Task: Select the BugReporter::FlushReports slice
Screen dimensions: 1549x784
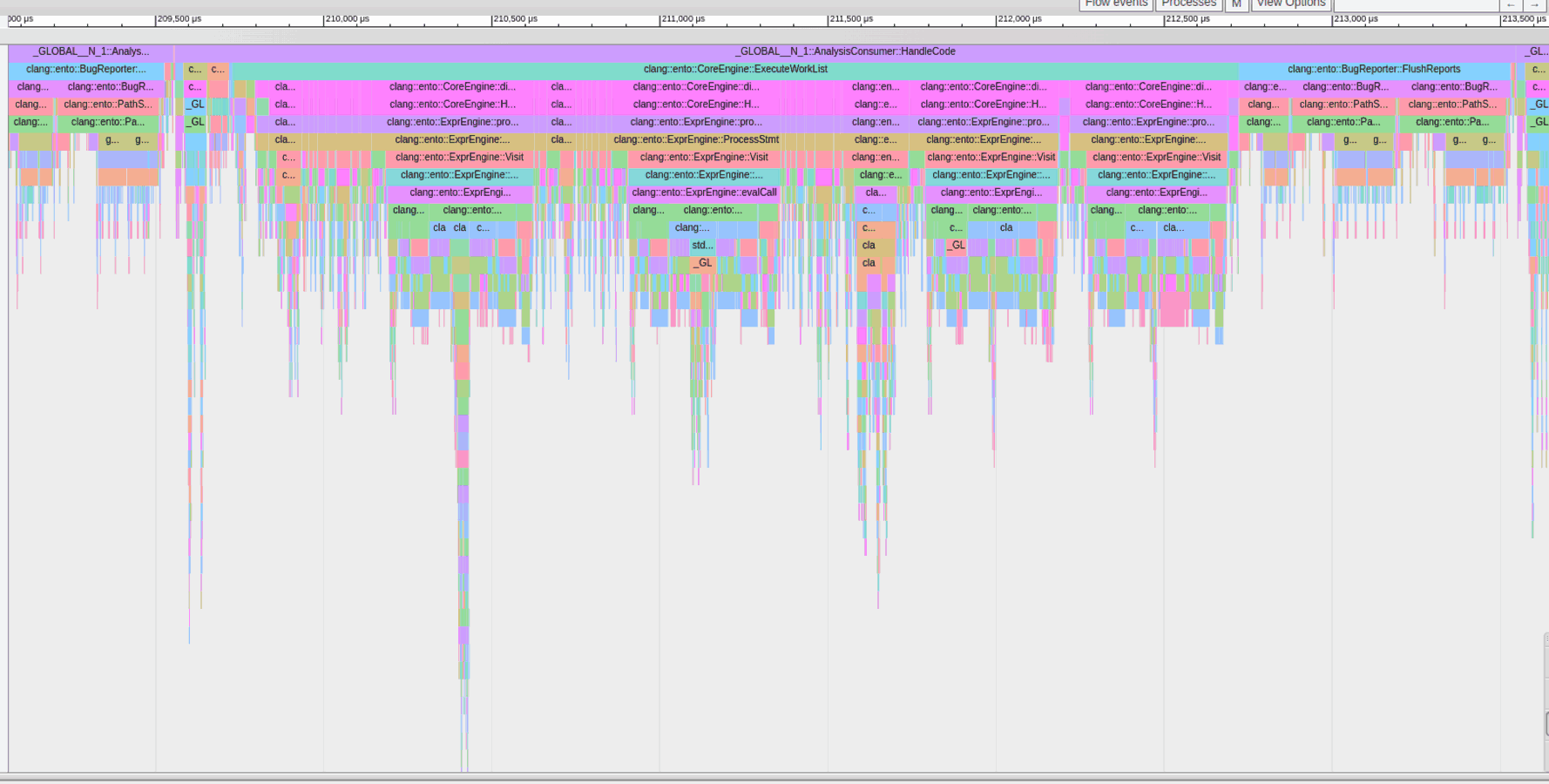Action: click(1377, 68)
